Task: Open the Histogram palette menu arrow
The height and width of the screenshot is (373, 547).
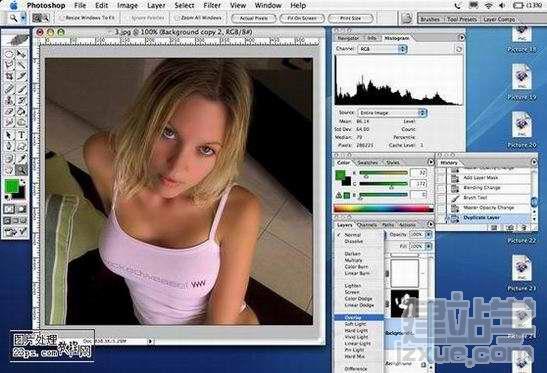Action: pos(462,37)
